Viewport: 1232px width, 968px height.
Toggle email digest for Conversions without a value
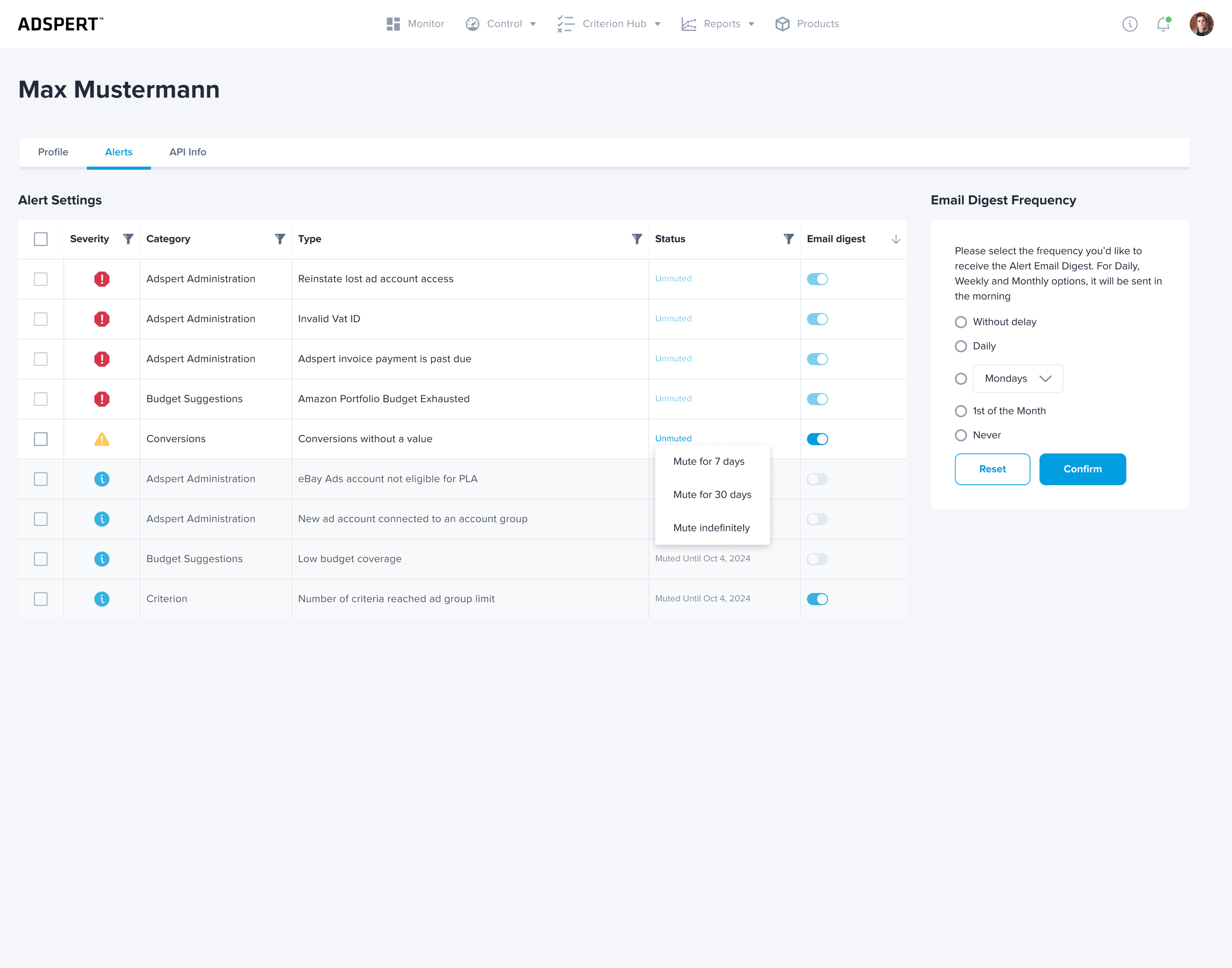817,439
